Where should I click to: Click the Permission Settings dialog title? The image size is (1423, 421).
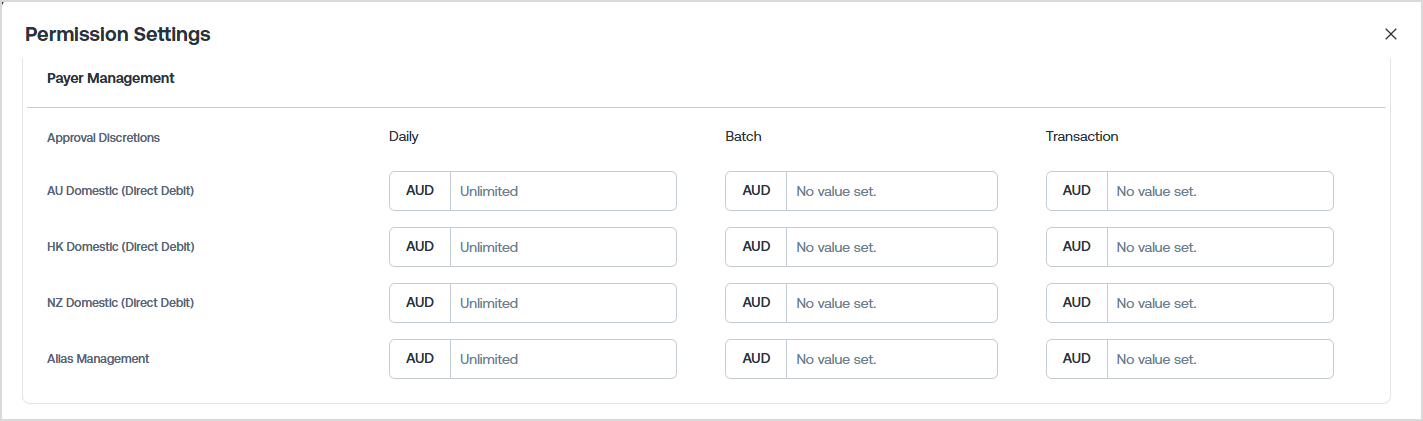[118, 34]
